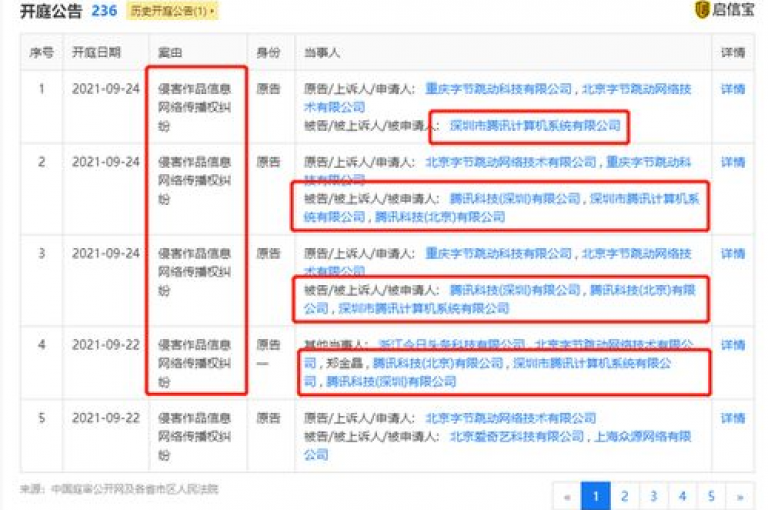Open 详情 link for row 3
The width and height of the screenshot is (768, 510).
(733, 254)
